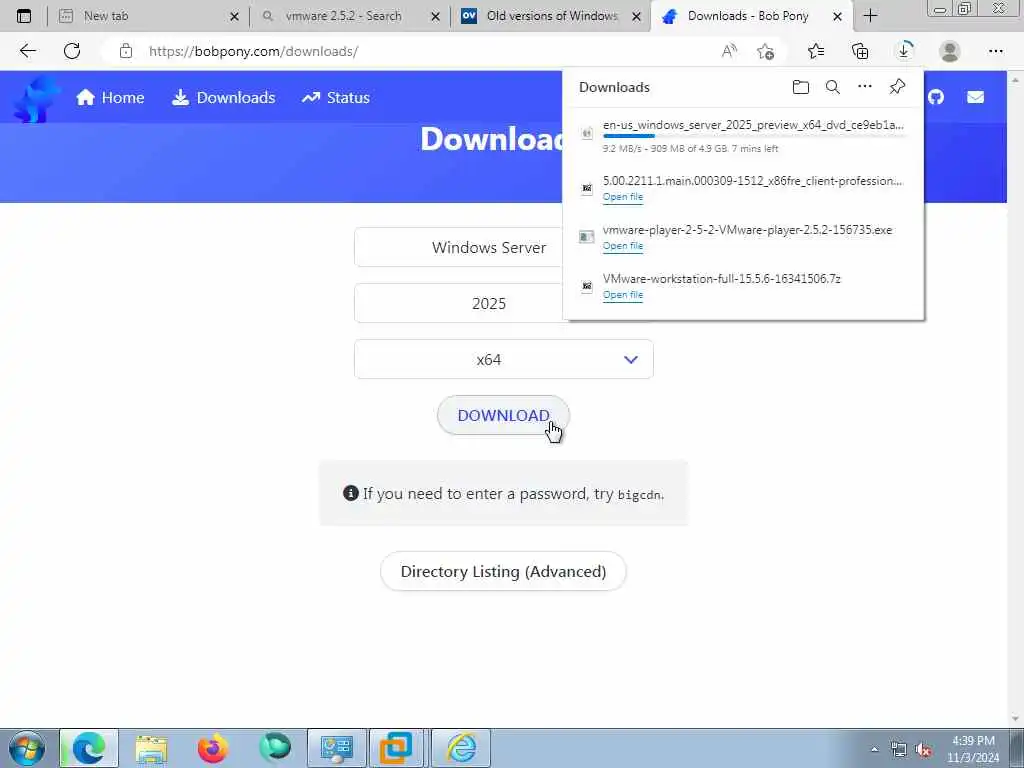
Task: Open the profile avatar menu
Action: (x=950, y=51)
